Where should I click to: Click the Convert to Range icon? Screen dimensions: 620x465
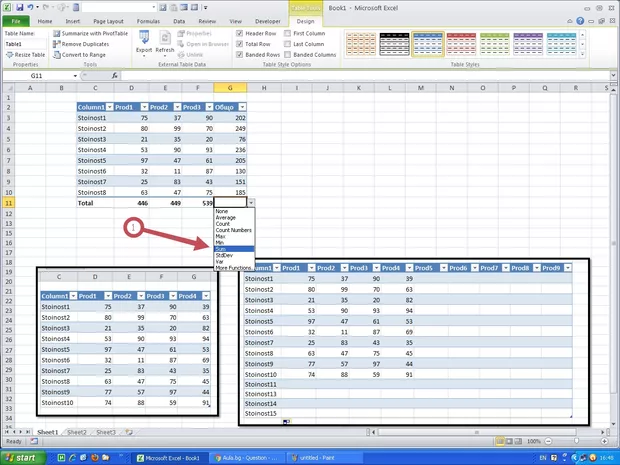[56, 55]
